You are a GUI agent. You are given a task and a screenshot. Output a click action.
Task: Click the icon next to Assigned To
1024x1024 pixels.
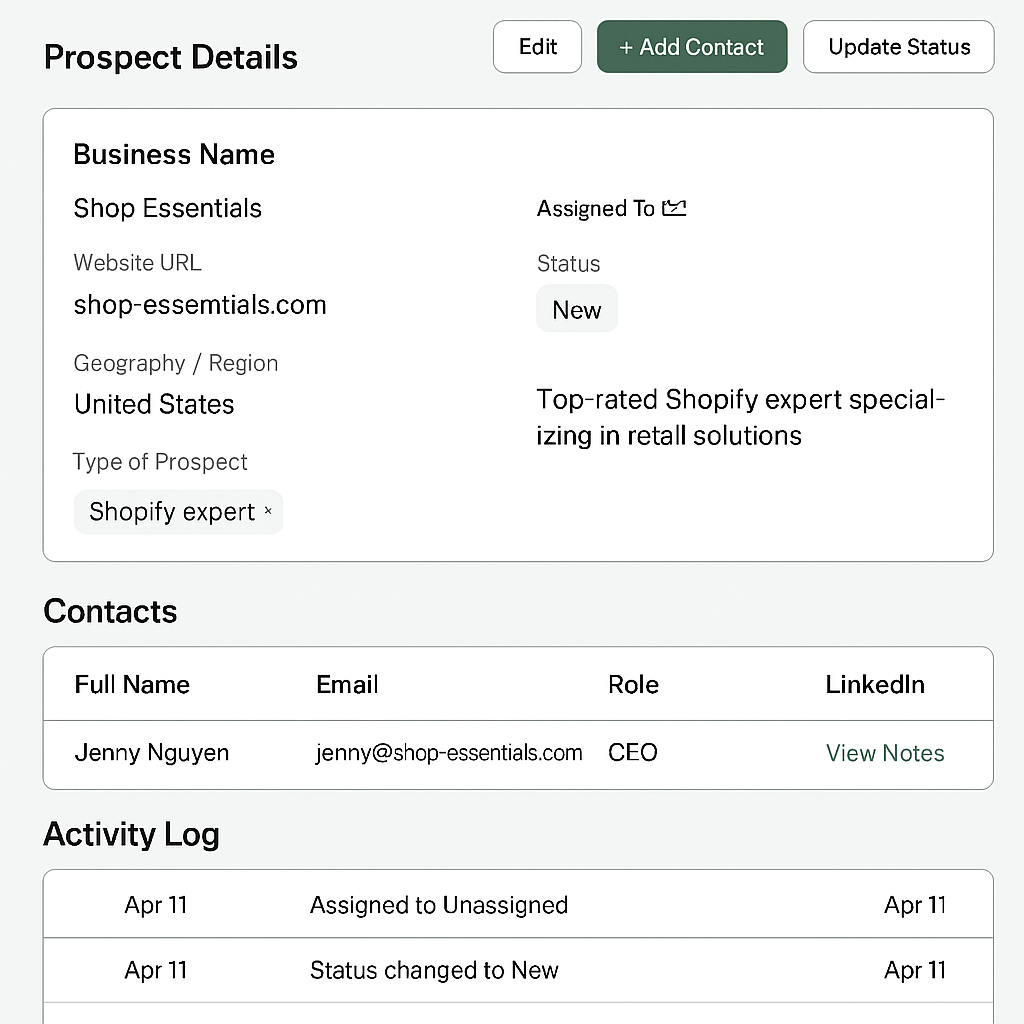[675, 208]
